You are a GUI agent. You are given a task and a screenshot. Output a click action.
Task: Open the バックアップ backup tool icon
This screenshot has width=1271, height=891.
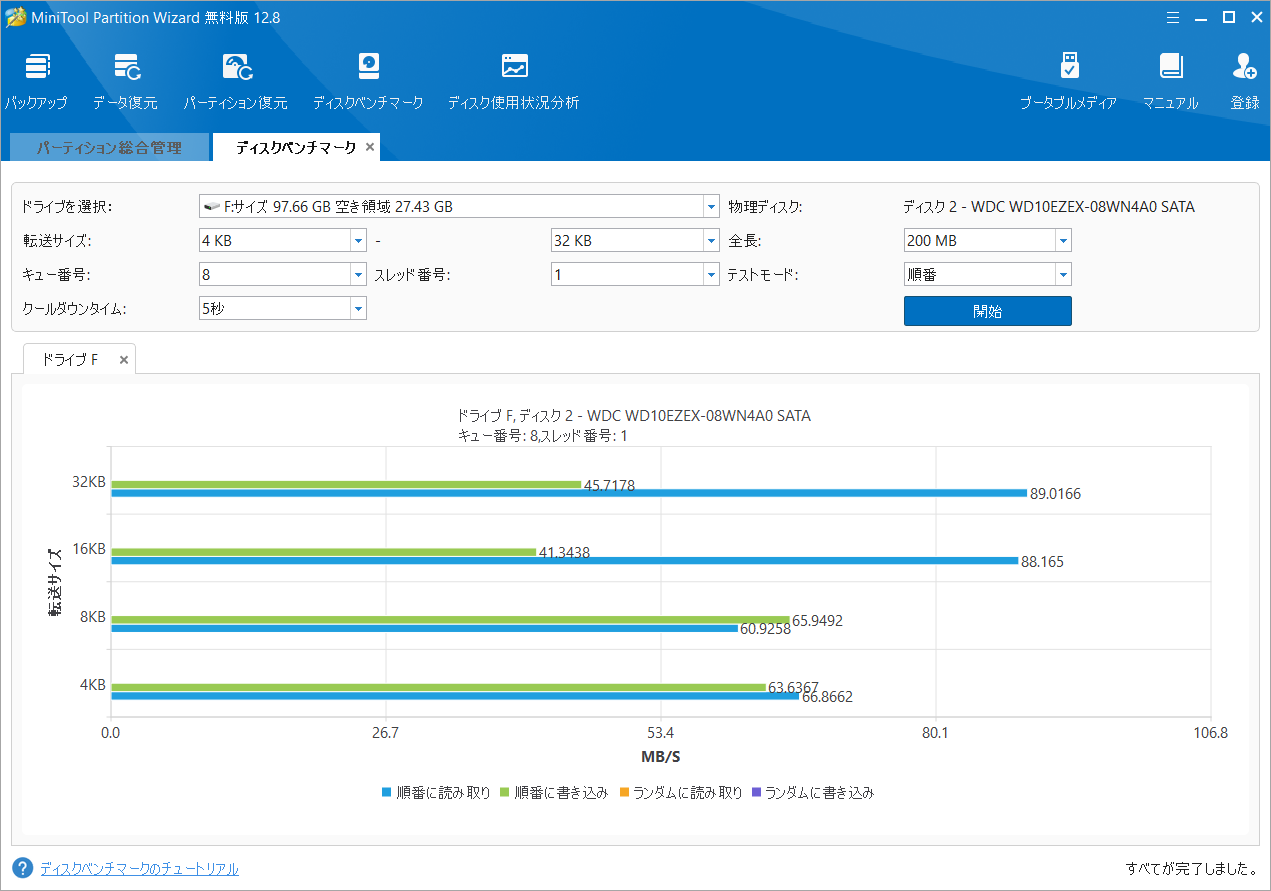pos(36,68)
